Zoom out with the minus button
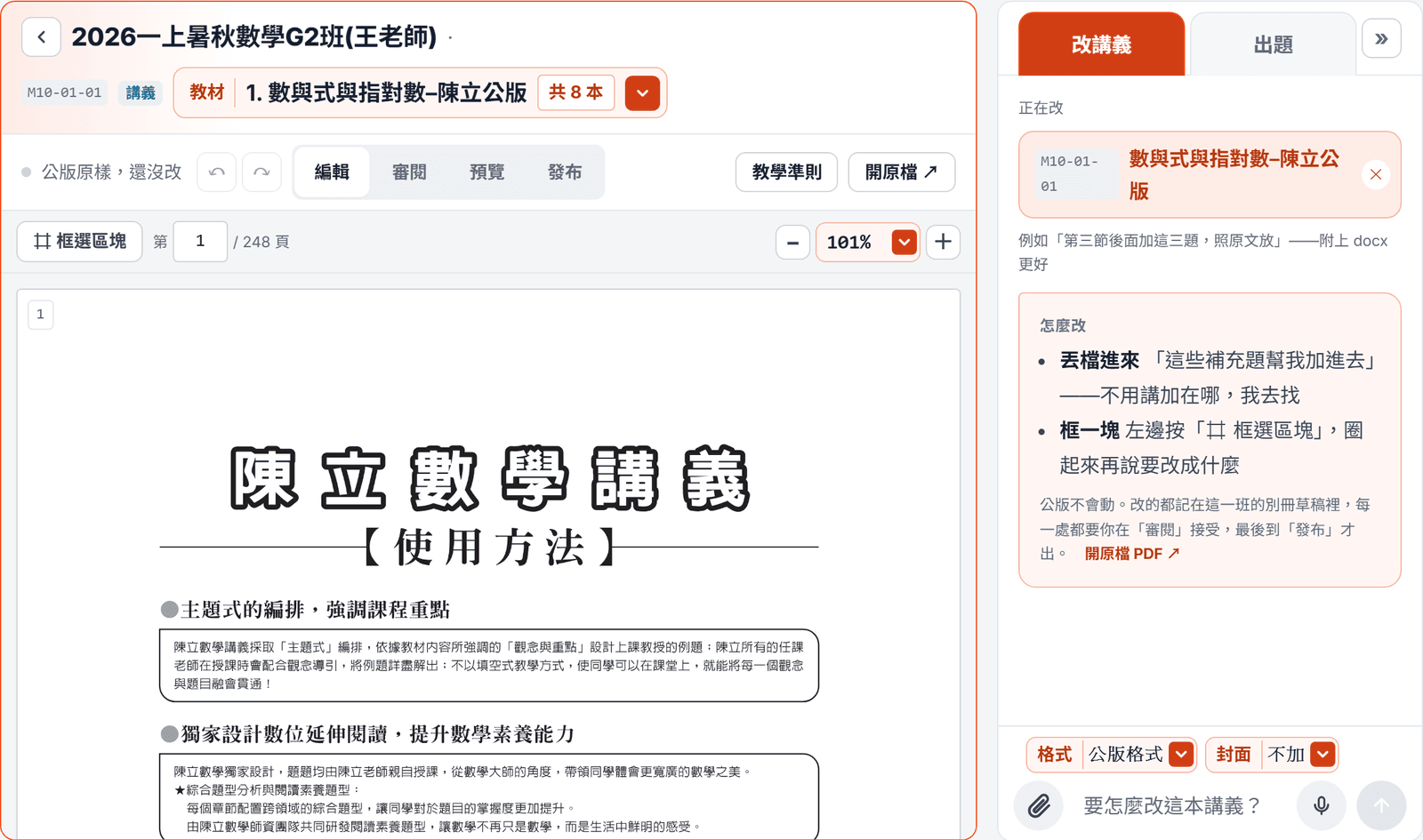The width and height of the screenshot is (1423, 840). tap(792, 242)
